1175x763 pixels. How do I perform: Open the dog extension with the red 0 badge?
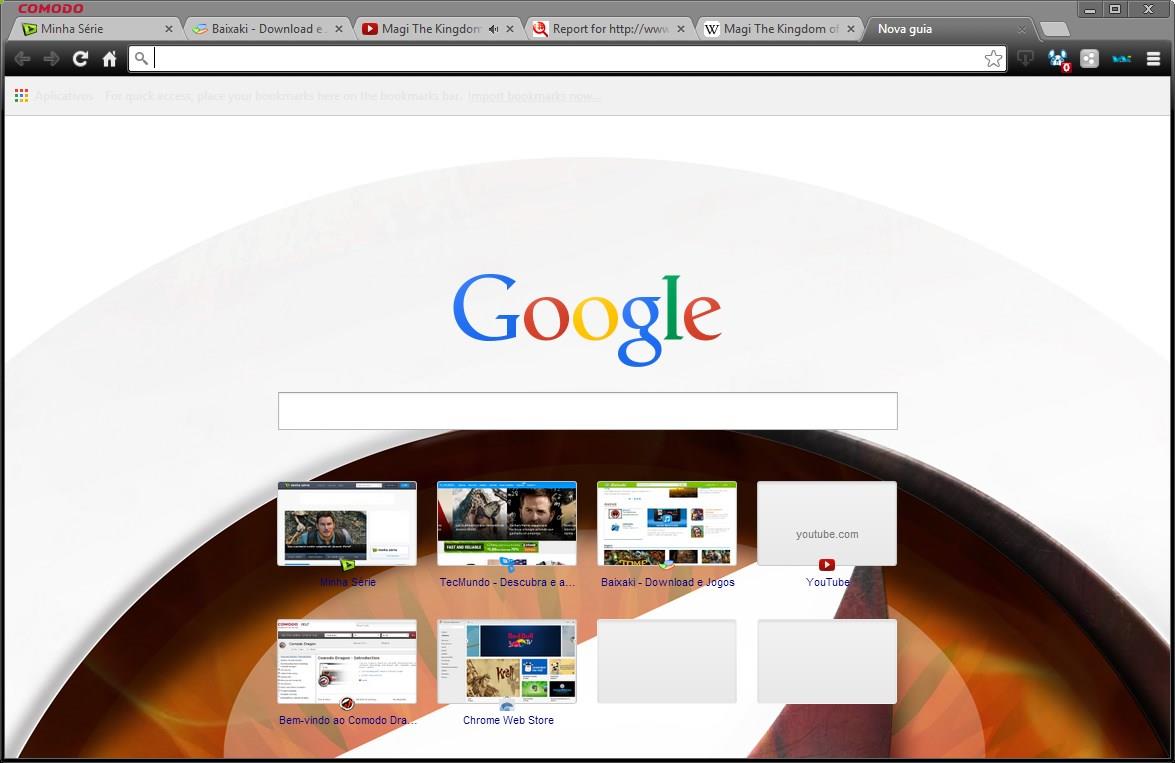click(x=1058, y=59)
